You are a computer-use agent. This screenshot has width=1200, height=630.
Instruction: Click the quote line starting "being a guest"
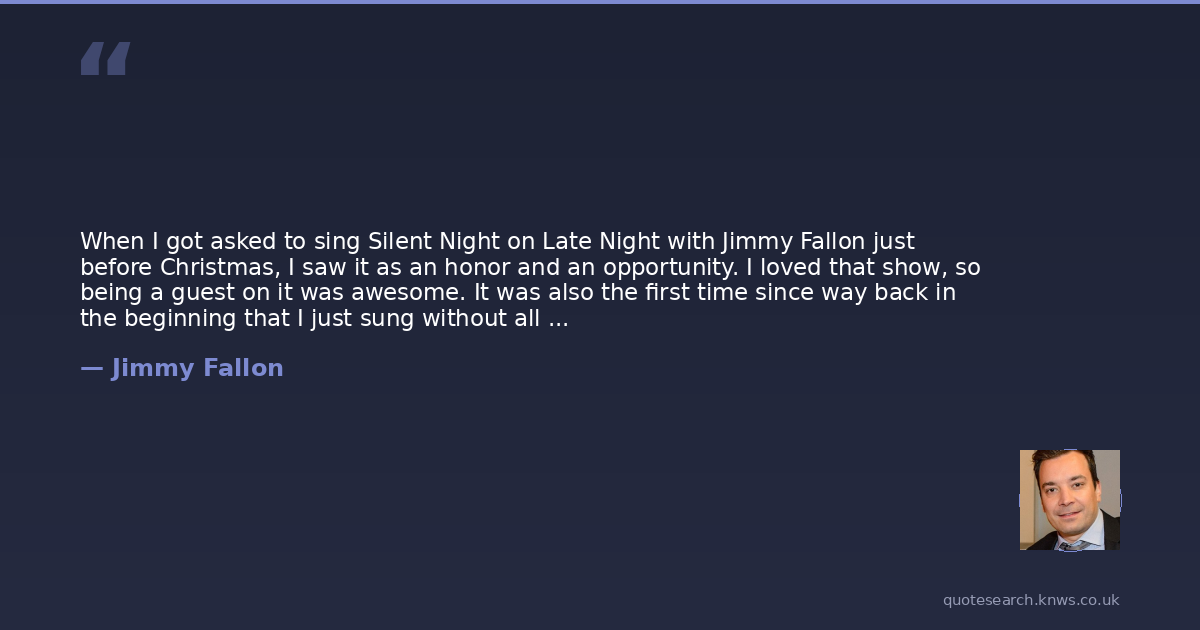tap(518, 294)
